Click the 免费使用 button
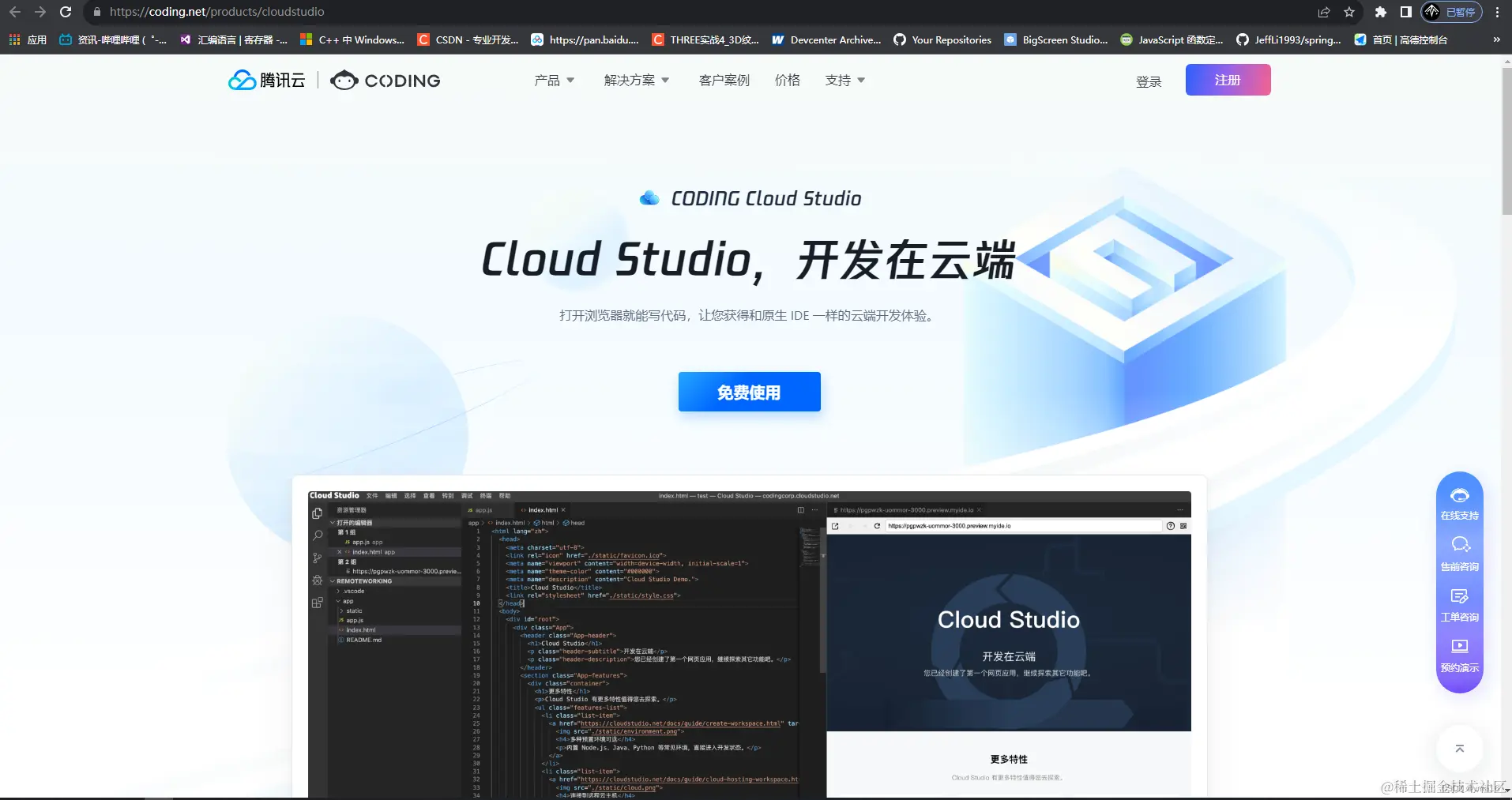The width and height of the screenshot is (1512, 800). click(x=749, y=392)
